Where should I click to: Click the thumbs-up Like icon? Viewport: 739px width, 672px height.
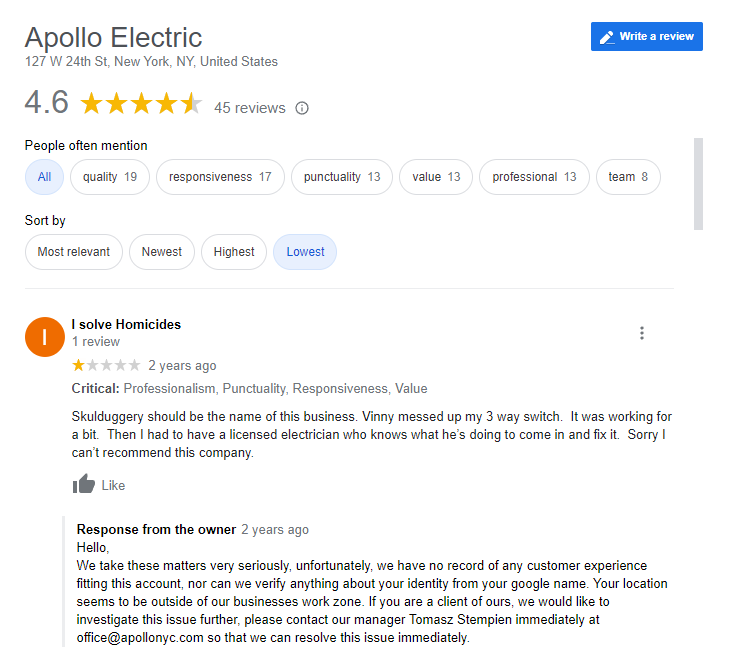click(84, 485)
